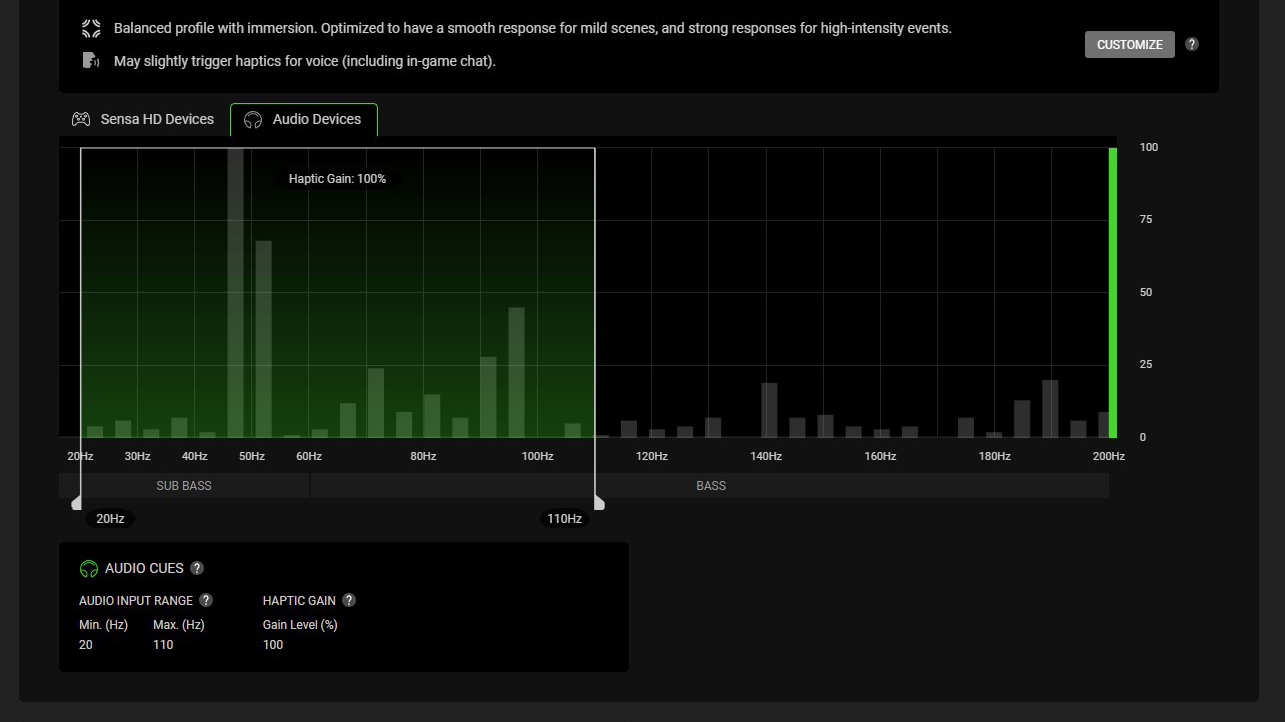Screen dimensions: 1285x722
Task: Click the headphones icon on Audio Devices tab
Action: 253,120
